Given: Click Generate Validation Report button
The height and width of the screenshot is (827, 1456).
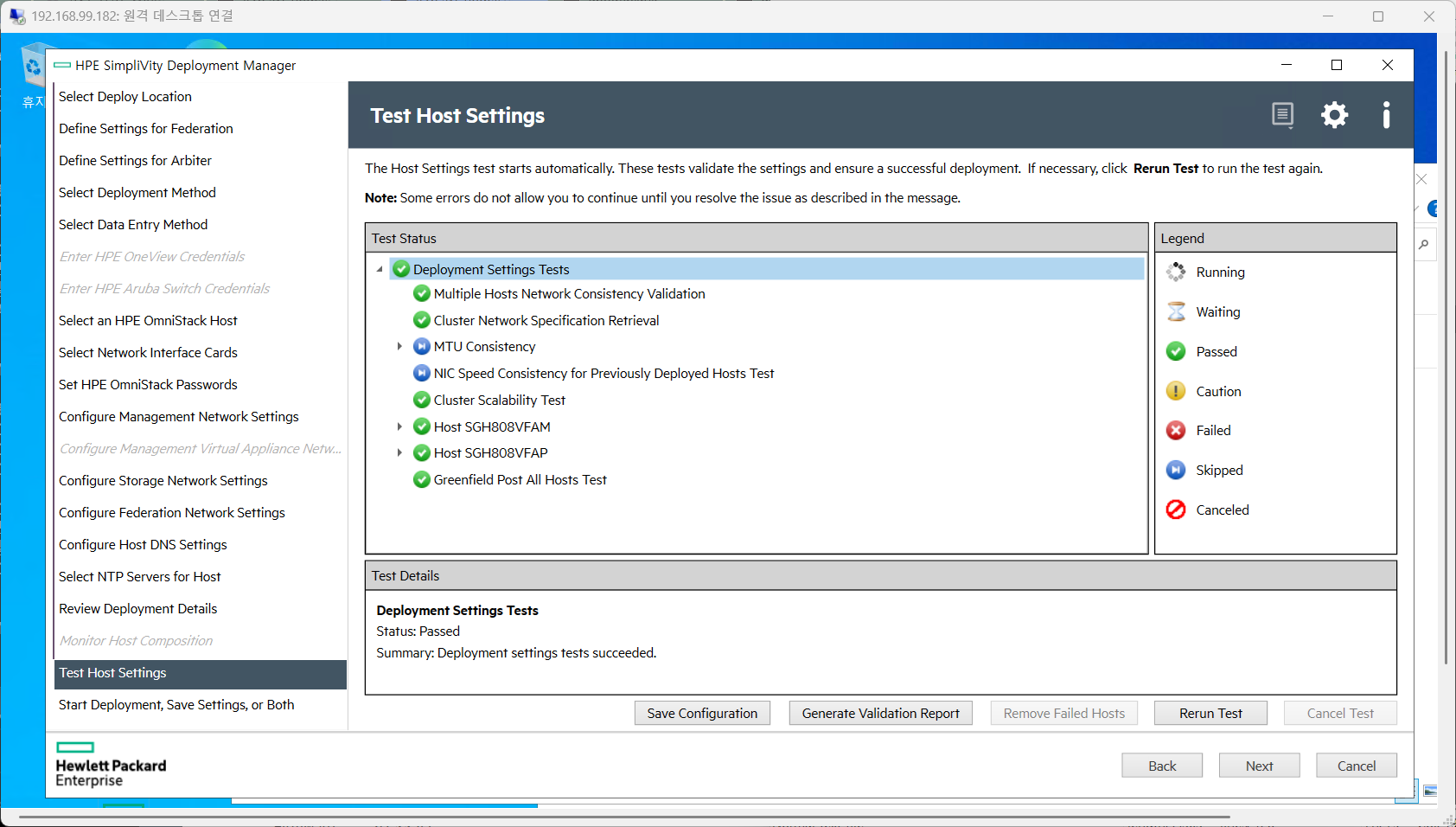Looking at the screenshot, I should click(880, 713).
